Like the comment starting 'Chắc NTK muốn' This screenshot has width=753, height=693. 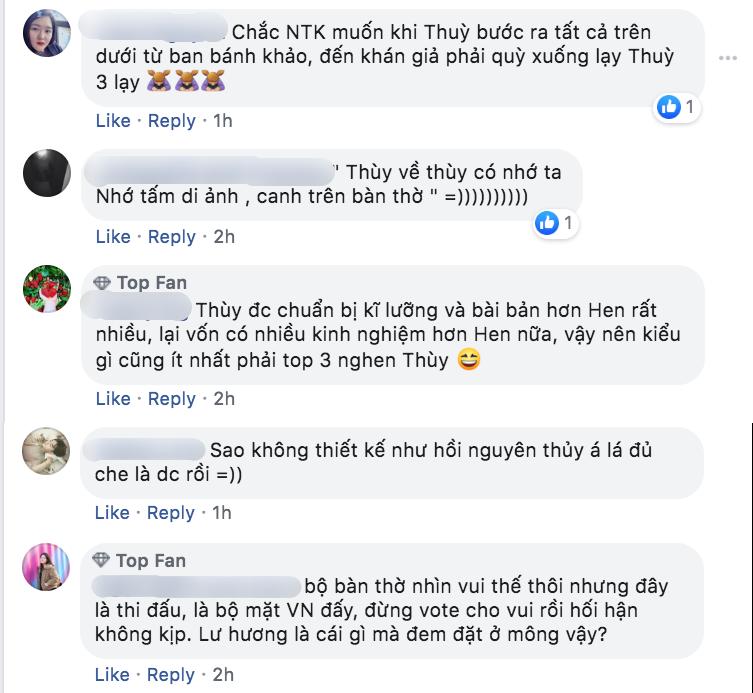pyautogui.click(x=113, y=121)
